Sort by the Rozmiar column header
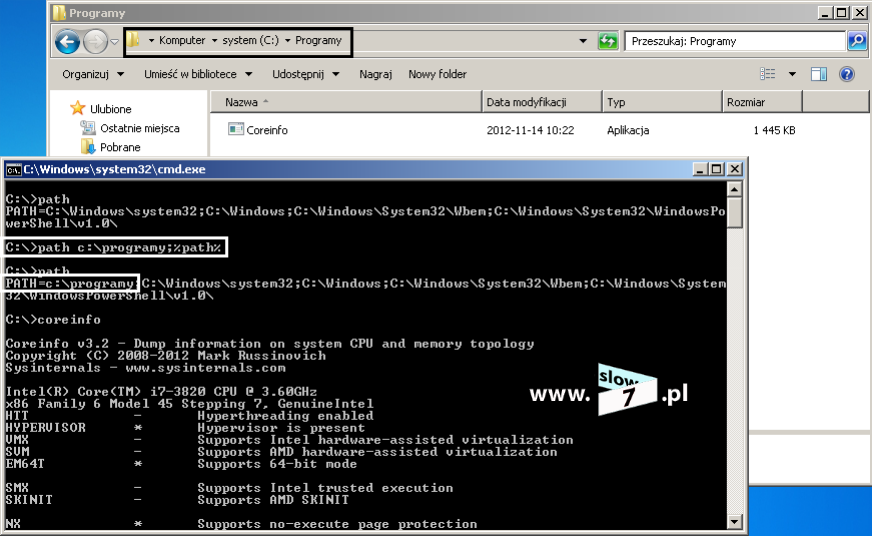 point(762,102)
